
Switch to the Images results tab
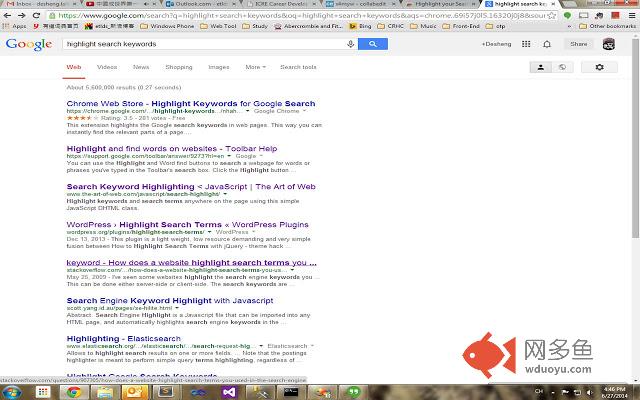click(219, 67)
